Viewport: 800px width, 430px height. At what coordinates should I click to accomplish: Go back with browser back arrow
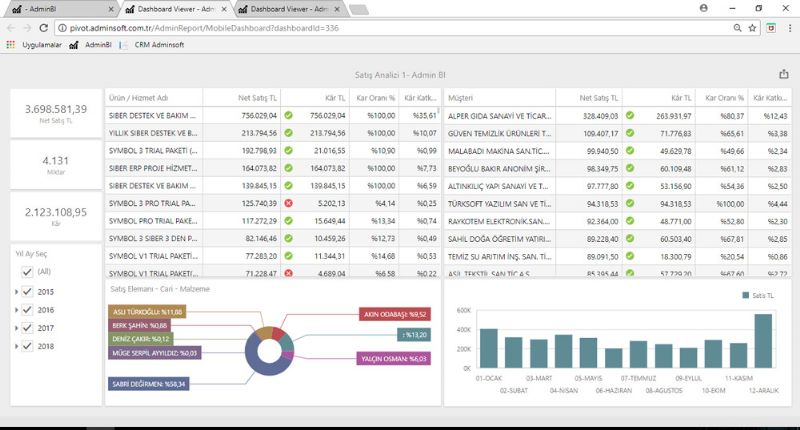point(11,28)
